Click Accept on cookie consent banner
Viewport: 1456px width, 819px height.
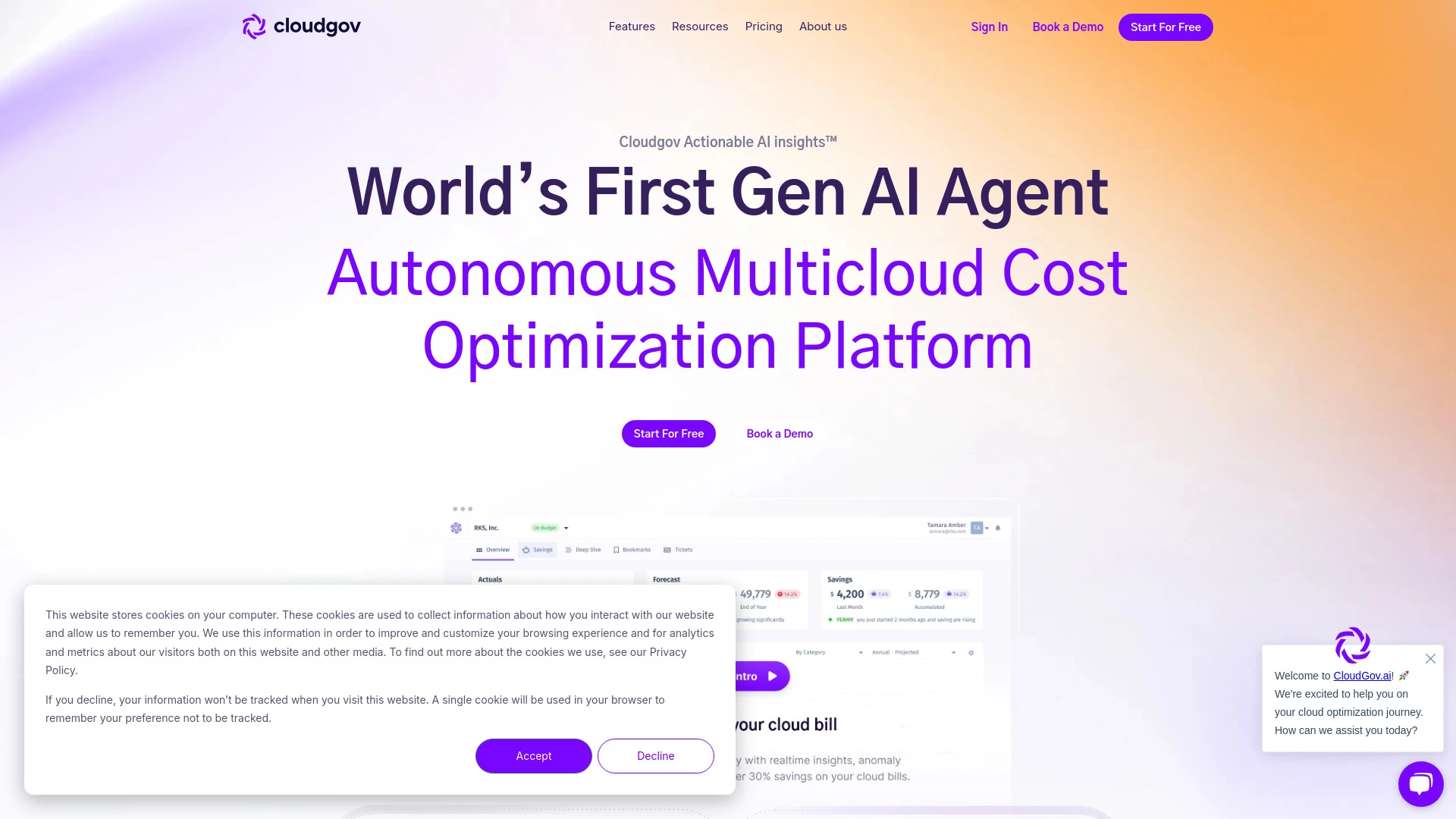[534, 755]
